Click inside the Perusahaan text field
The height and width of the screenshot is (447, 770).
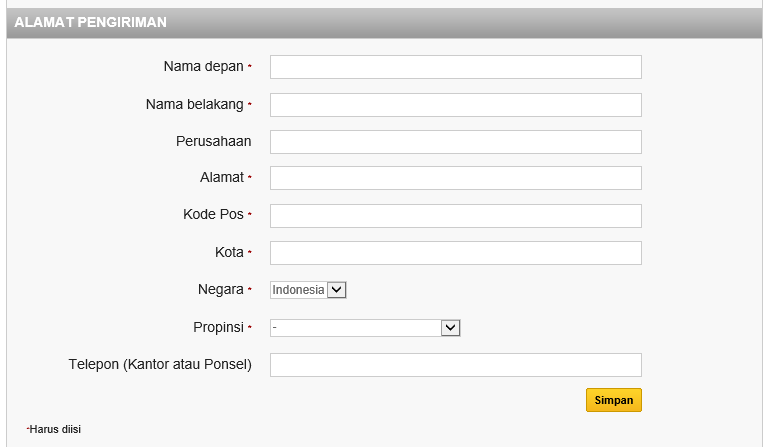(455, 142)
